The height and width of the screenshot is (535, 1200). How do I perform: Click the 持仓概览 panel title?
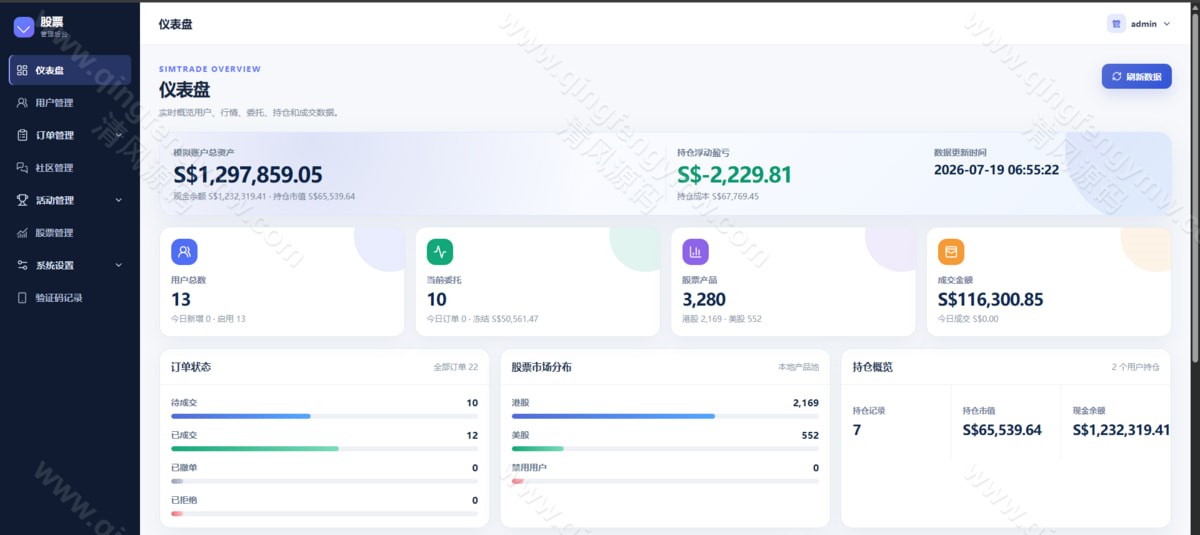pos(872,367)
